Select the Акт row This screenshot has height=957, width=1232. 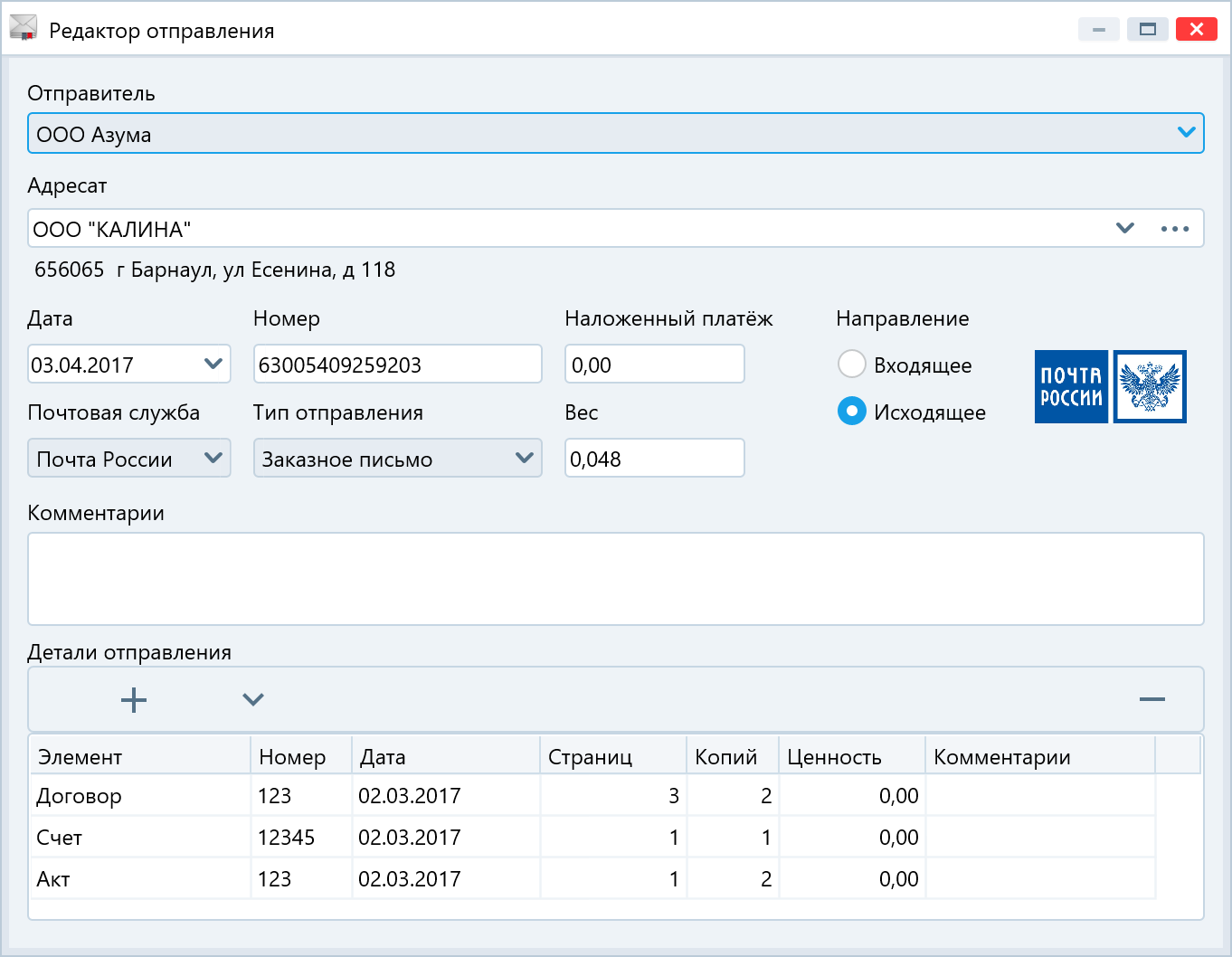[x=592, y=879]
